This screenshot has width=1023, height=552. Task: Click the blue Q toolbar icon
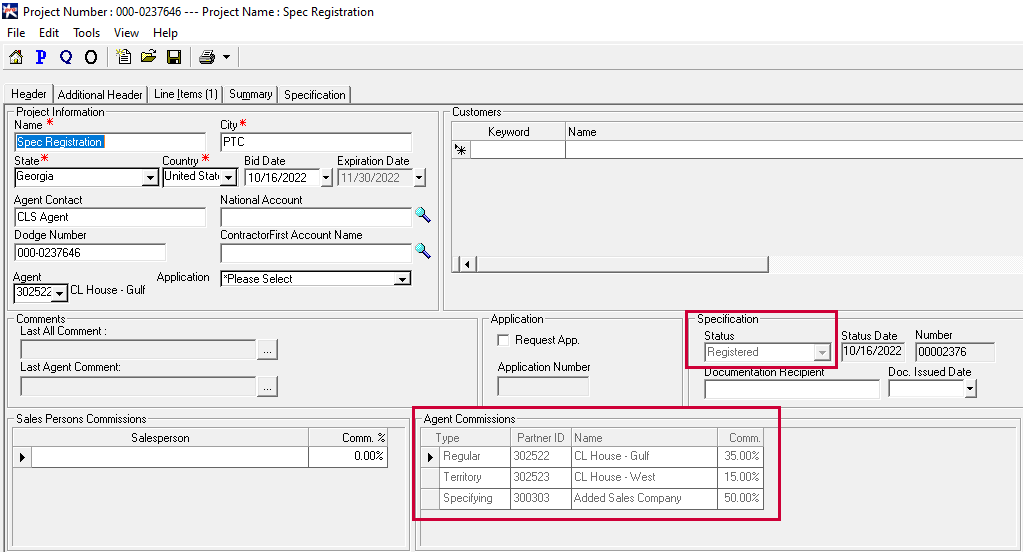point(66,57)
